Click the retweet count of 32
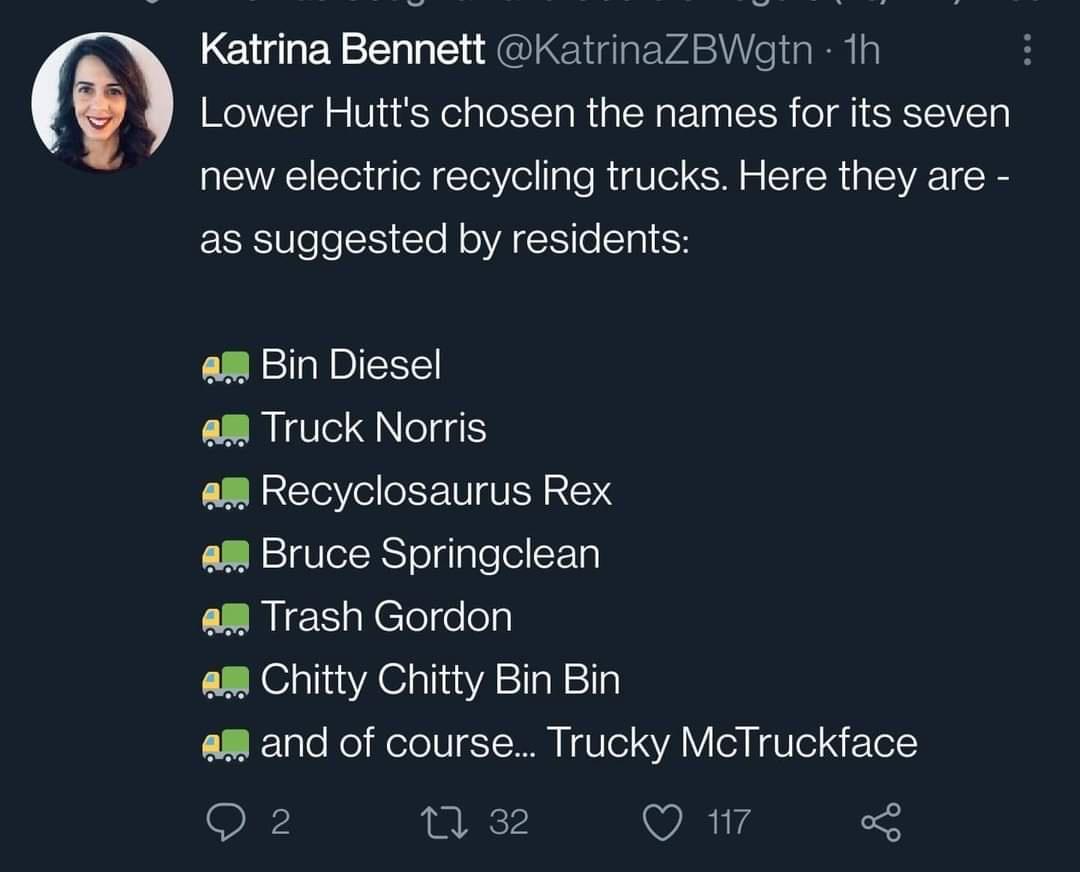The width and height of the screenshot is (1080, 872). (x=509, y=822)
